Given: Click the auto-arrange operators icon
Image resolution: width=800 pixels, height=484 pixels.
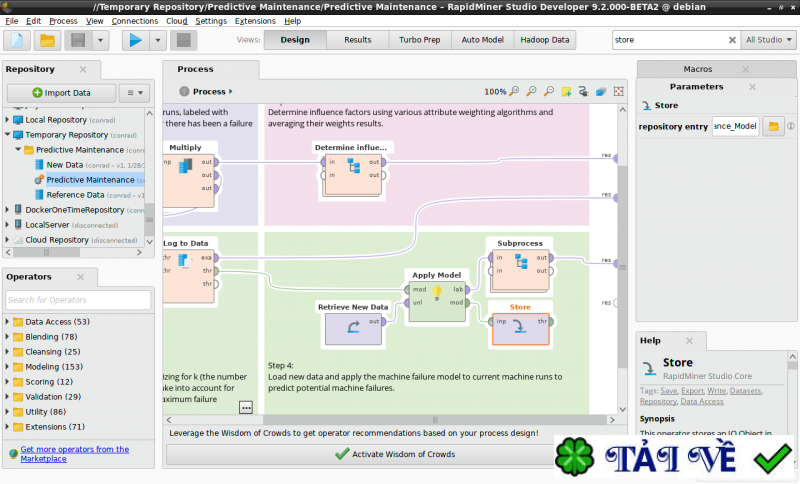Looking at the screenshot, I should coord(584,91).
